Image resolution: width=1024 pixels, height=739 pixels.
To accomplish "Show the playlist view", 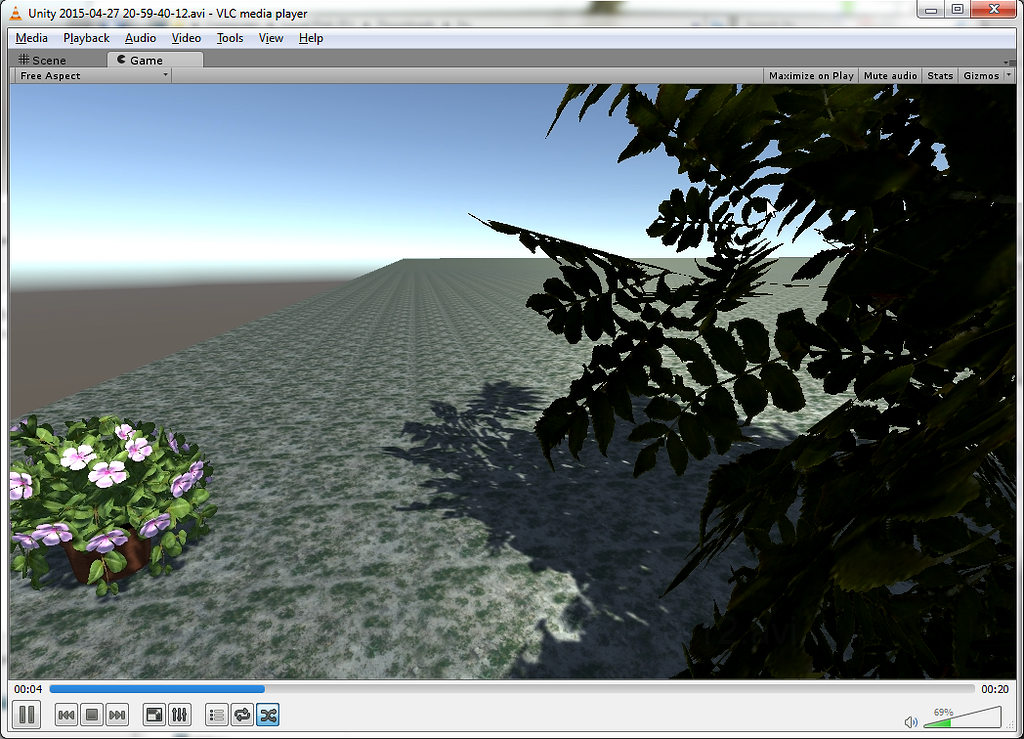I will 216,714.
